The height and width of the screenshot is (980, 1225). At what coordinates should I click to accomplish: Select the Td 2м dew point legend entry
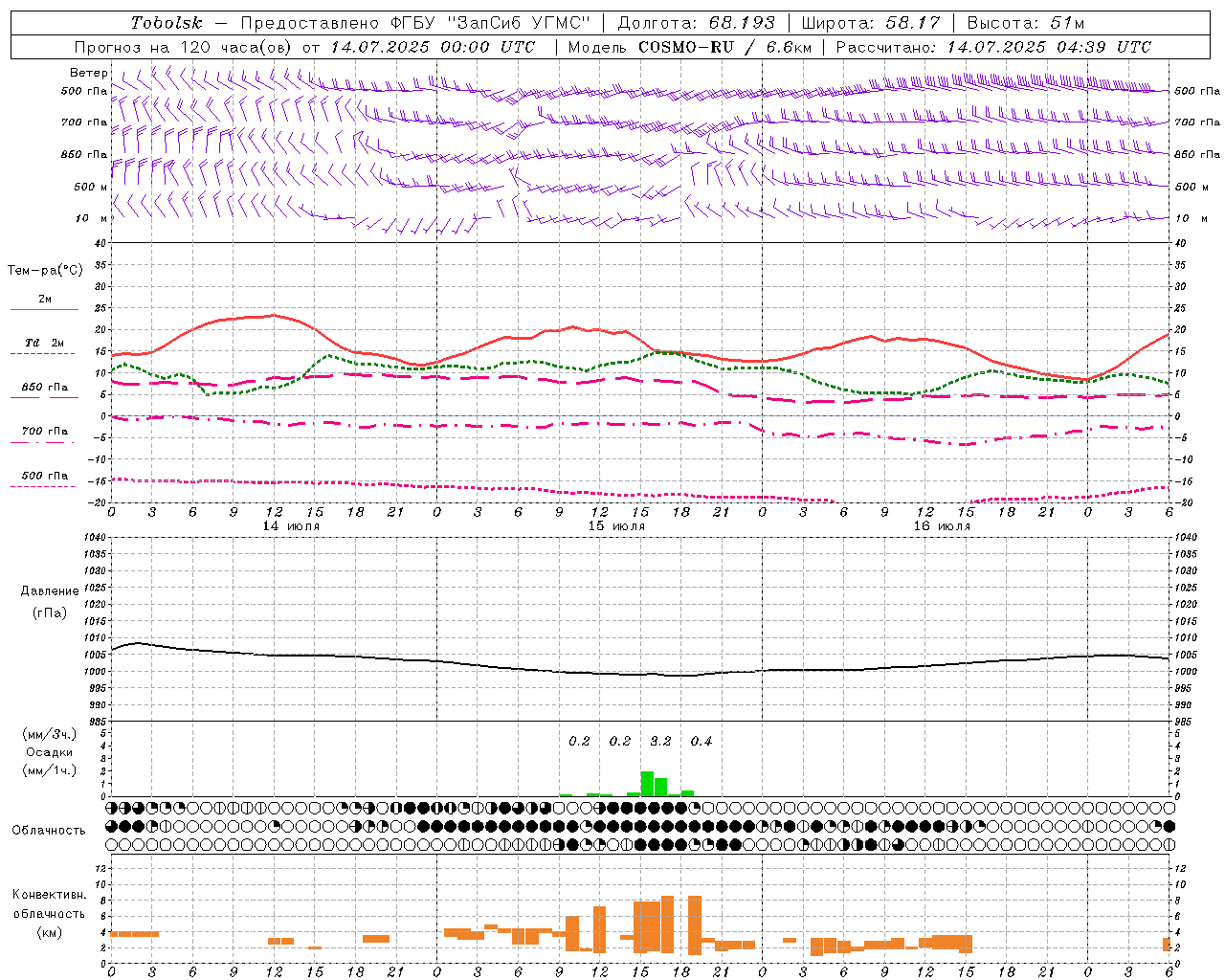(45, 343)
